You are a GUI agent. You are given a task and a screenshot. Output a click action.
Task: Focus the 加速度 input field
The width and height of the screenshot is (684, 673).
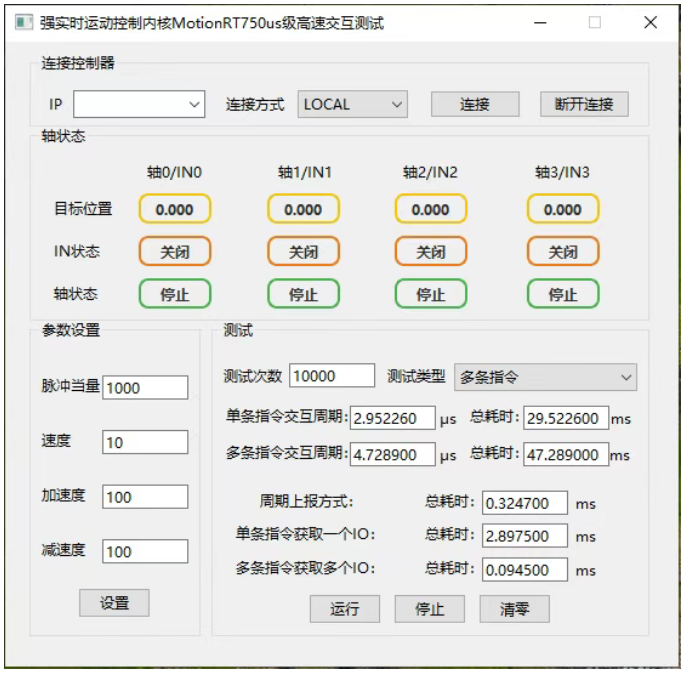coord(145,496)
